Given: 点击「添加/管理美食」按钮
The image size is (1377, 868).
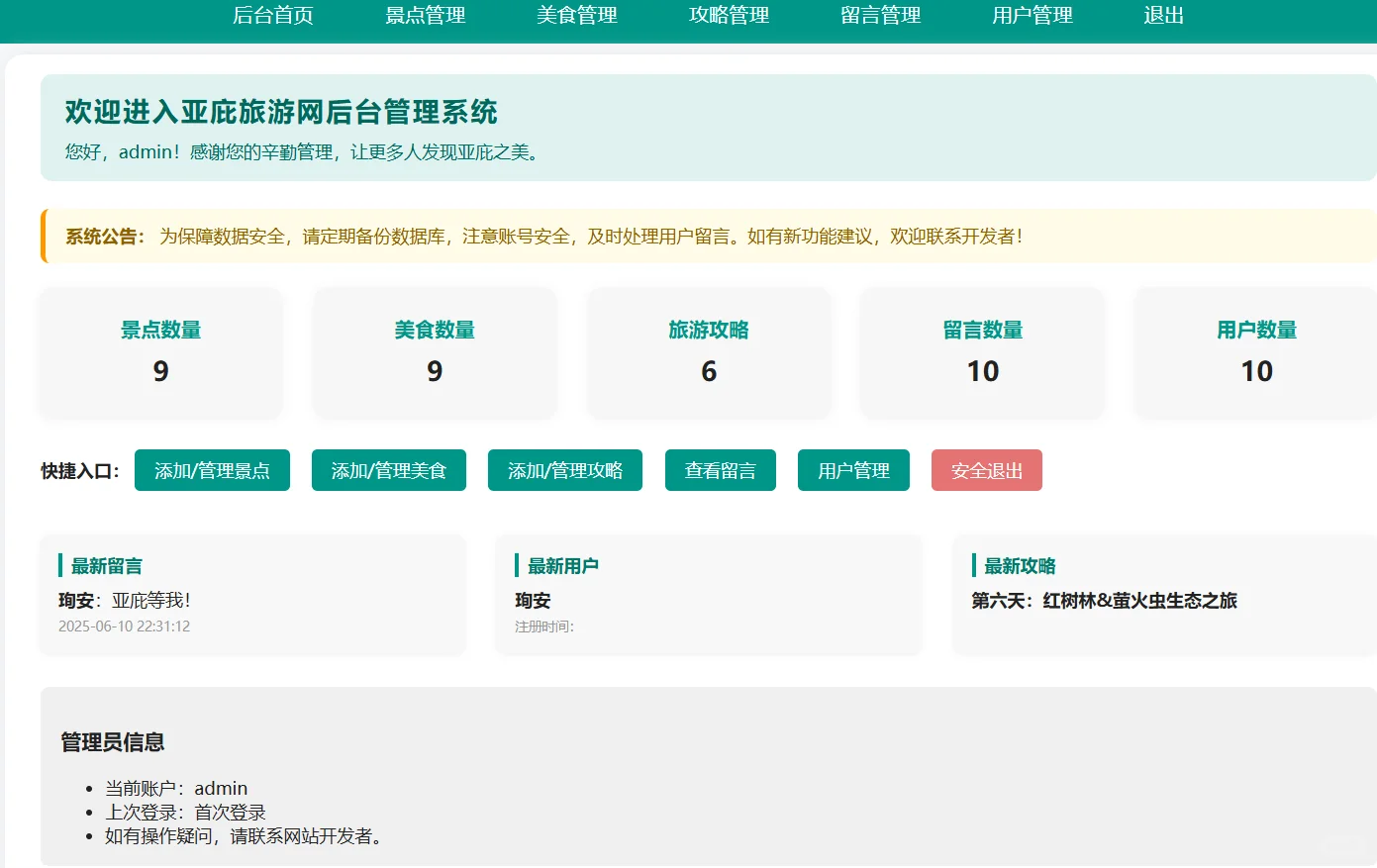Looking at the screenshot, I should coord(388,470).
